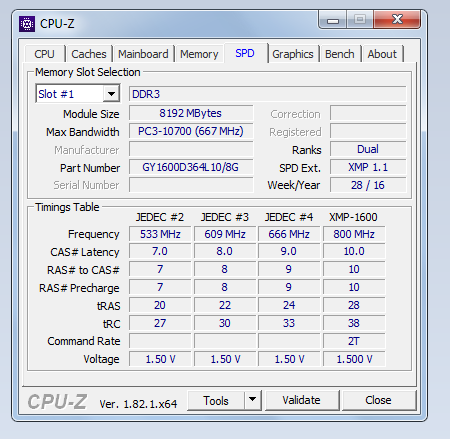Select the PC3-10700 (667 MHz) bandwidth value
The image size is (450, 439).
[x=191, y=131]
